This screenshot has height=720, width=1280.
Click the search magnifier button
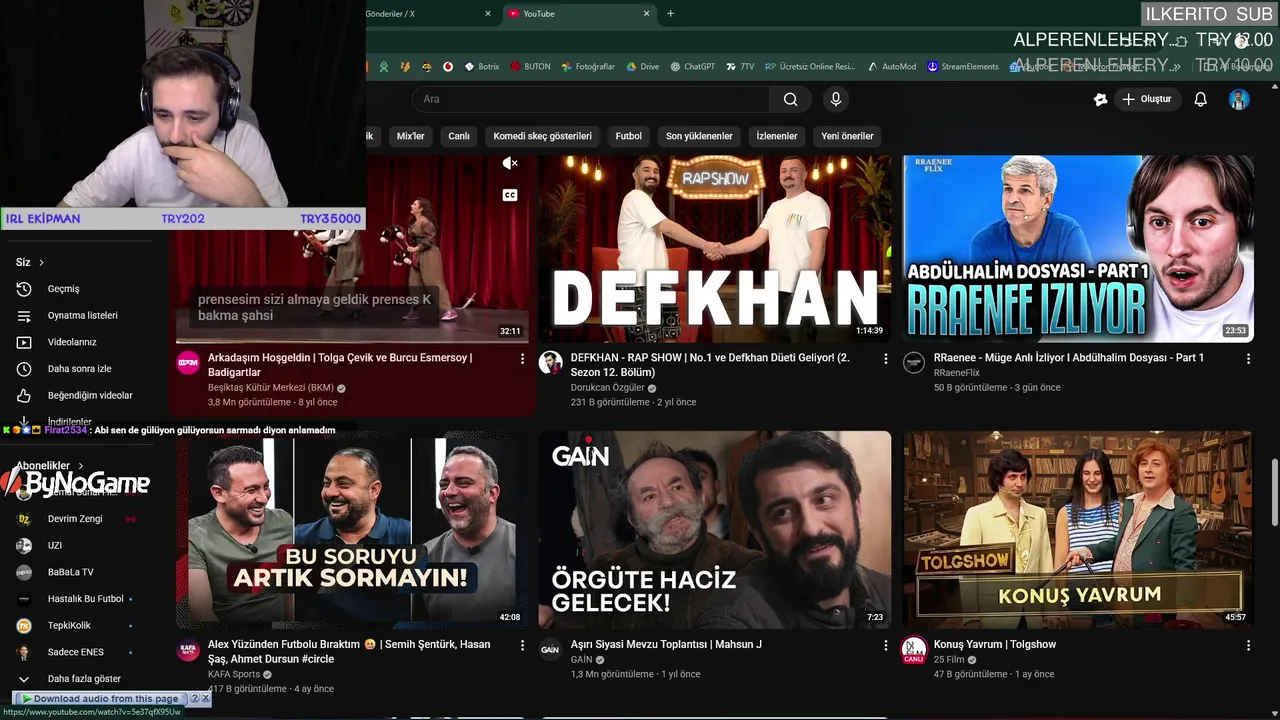[790, 99]
